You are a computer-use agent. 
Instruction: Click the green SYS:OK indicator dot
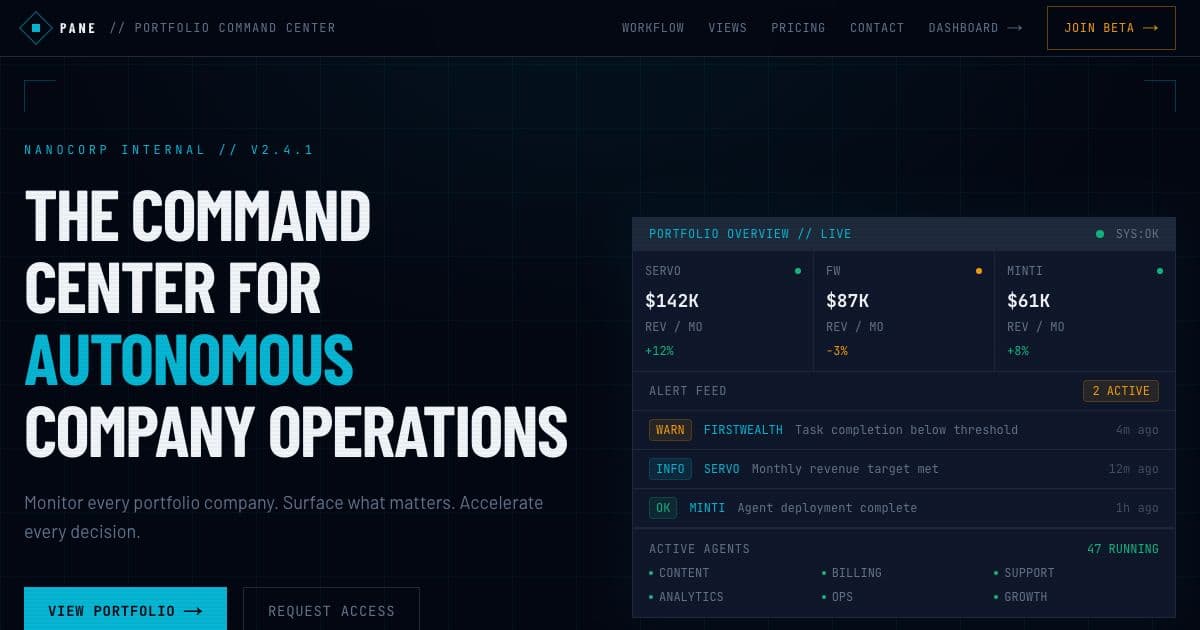coord(1100,234)
